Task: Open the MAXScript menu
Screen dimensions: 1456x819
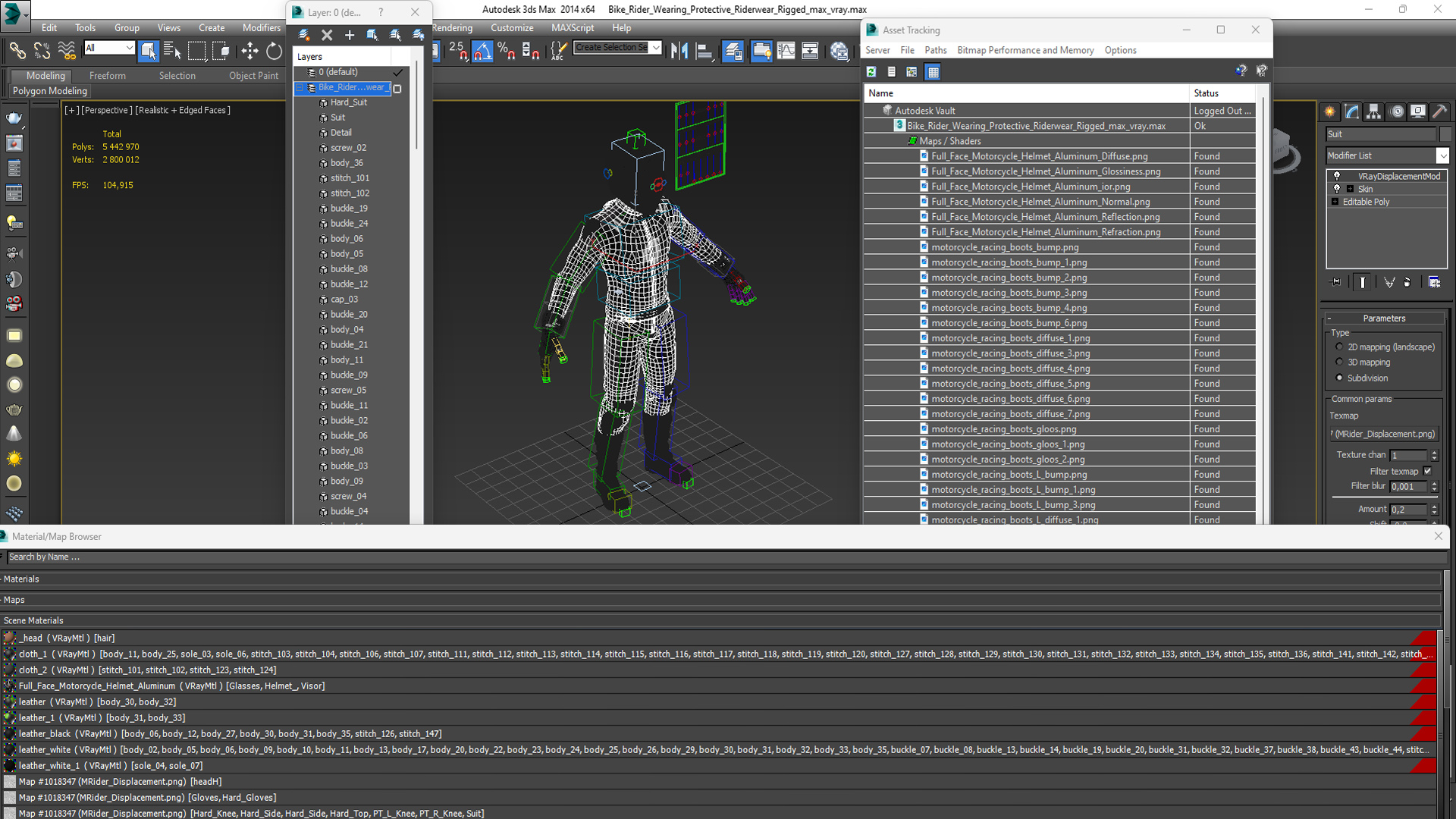Action: pos(573,28)
